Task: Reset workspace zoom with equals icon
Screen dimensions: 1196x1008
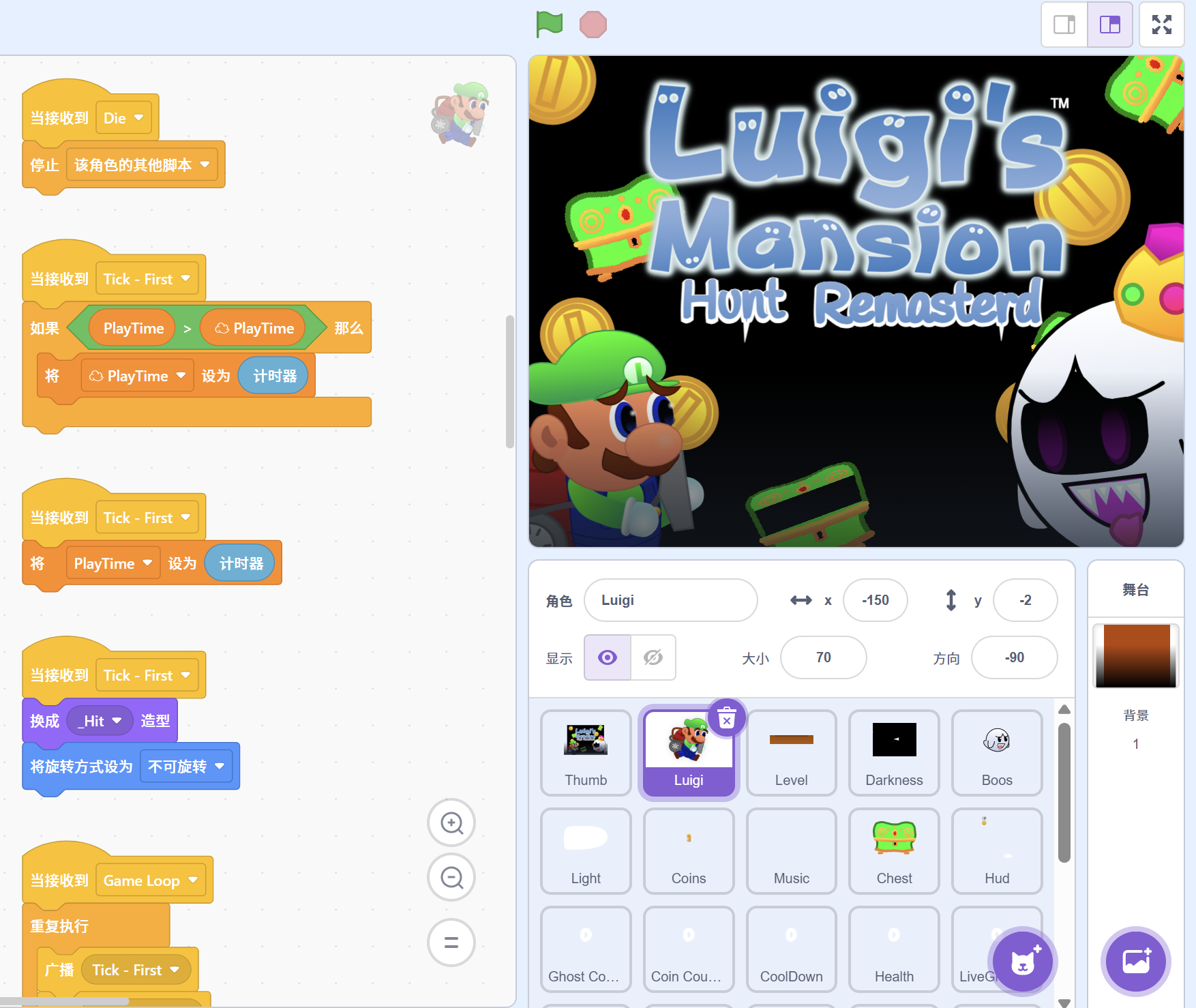Action: click(451, 943)
